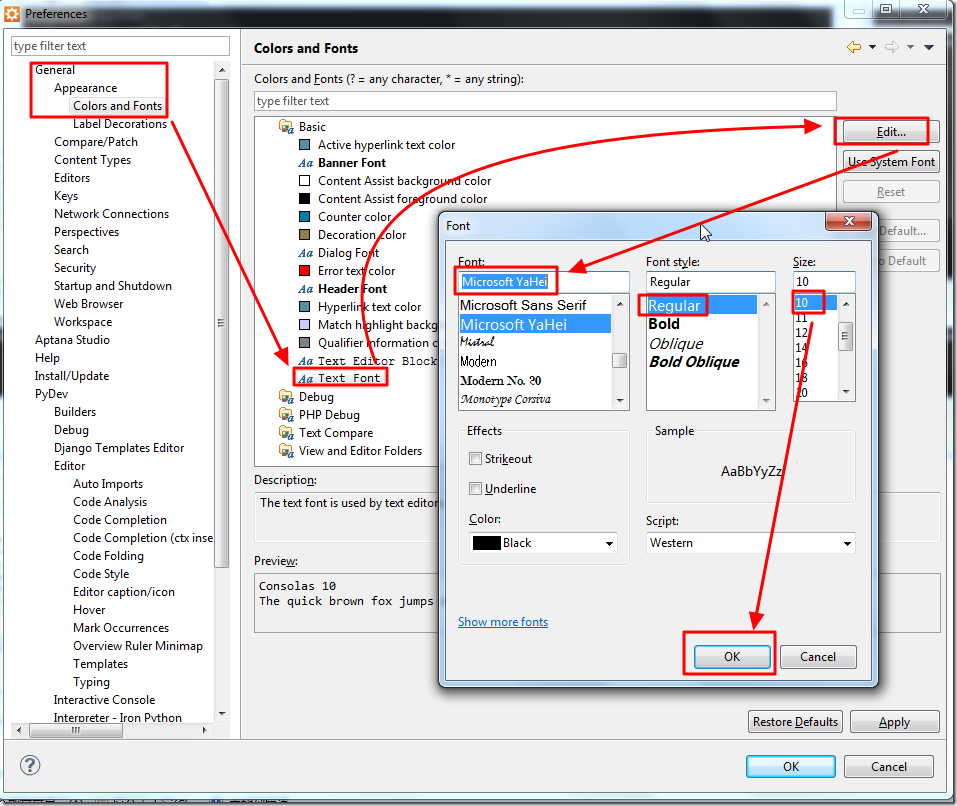The width and height of the screenshot is (957, 806).
Task: Select Network Connections in the tree
Action: [x=111, y=214]
